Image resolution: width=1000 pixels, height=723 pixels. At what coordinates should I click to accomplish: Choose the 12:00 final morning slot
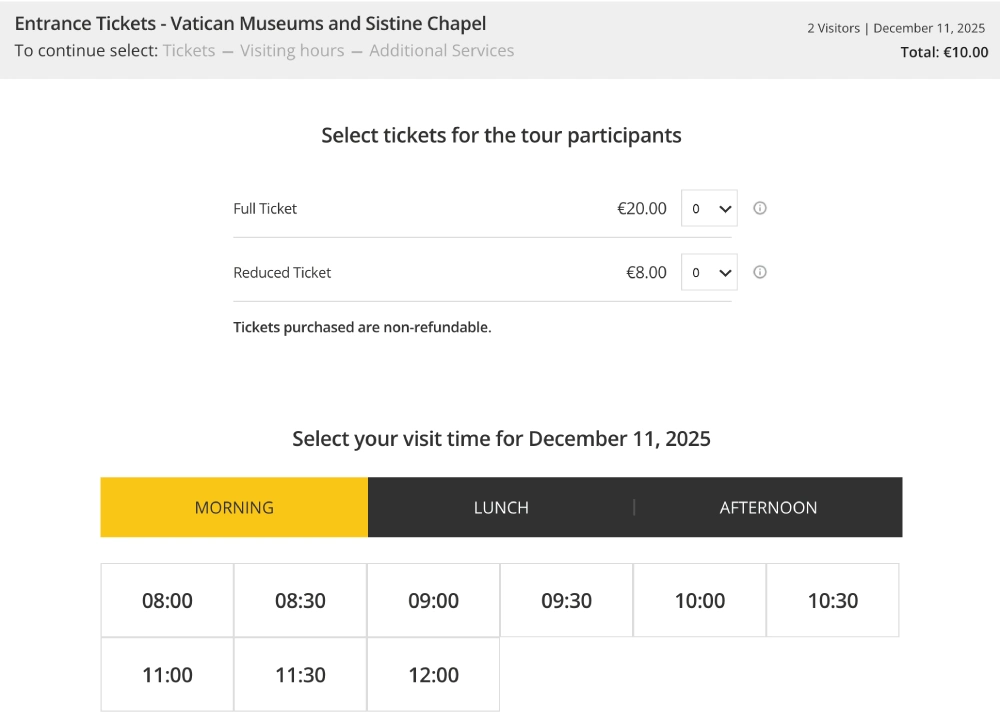(x=433, y=674)
